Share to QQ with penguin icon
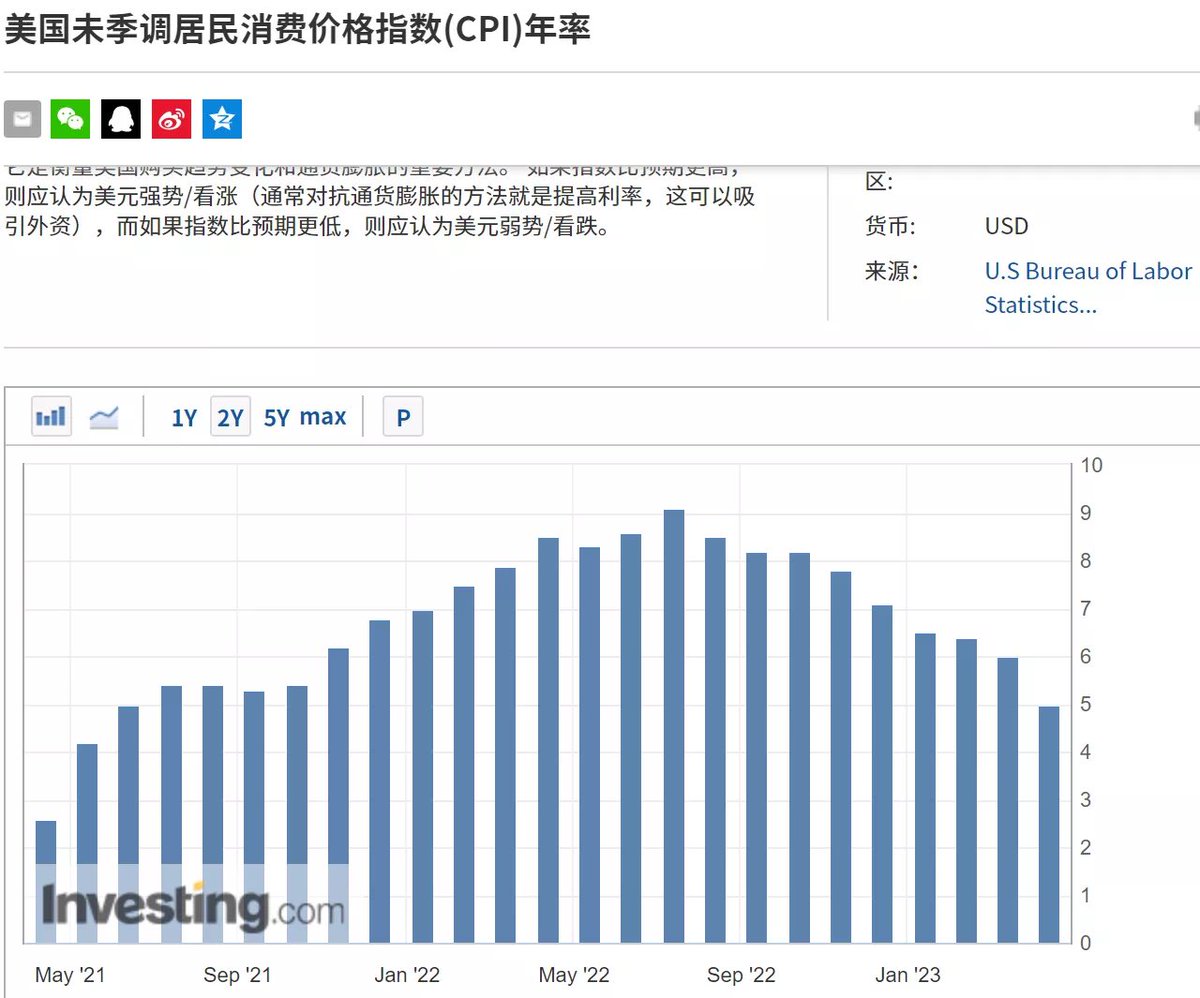Image resolution: width=1200 pixels, height=998 pixels. [x=121, y=119]
